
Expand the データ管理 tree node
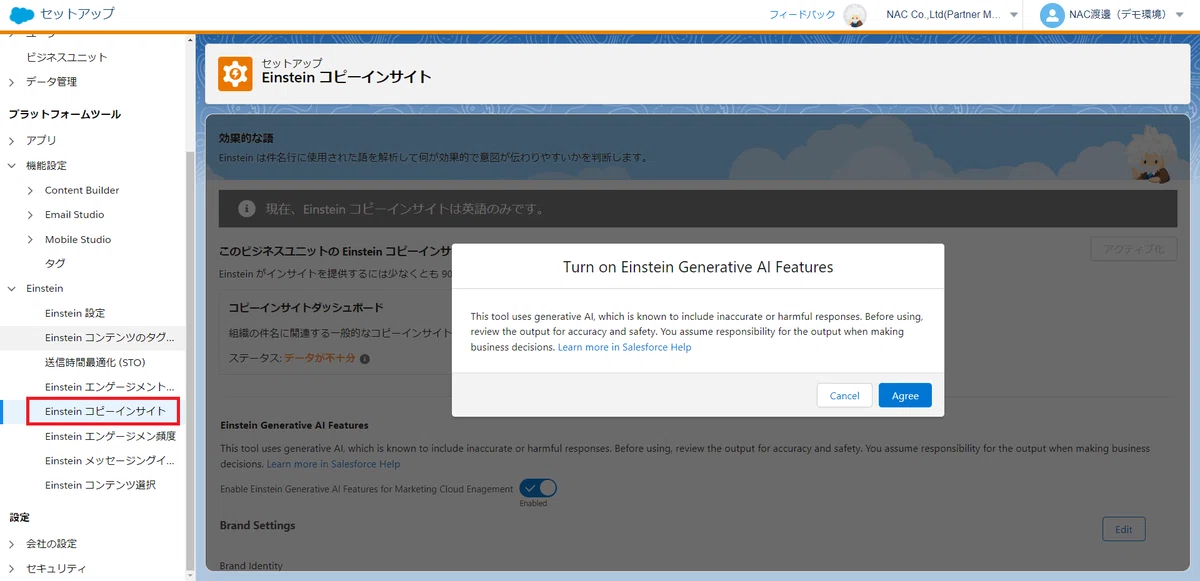pyautogui.click(x=12, y=82)
